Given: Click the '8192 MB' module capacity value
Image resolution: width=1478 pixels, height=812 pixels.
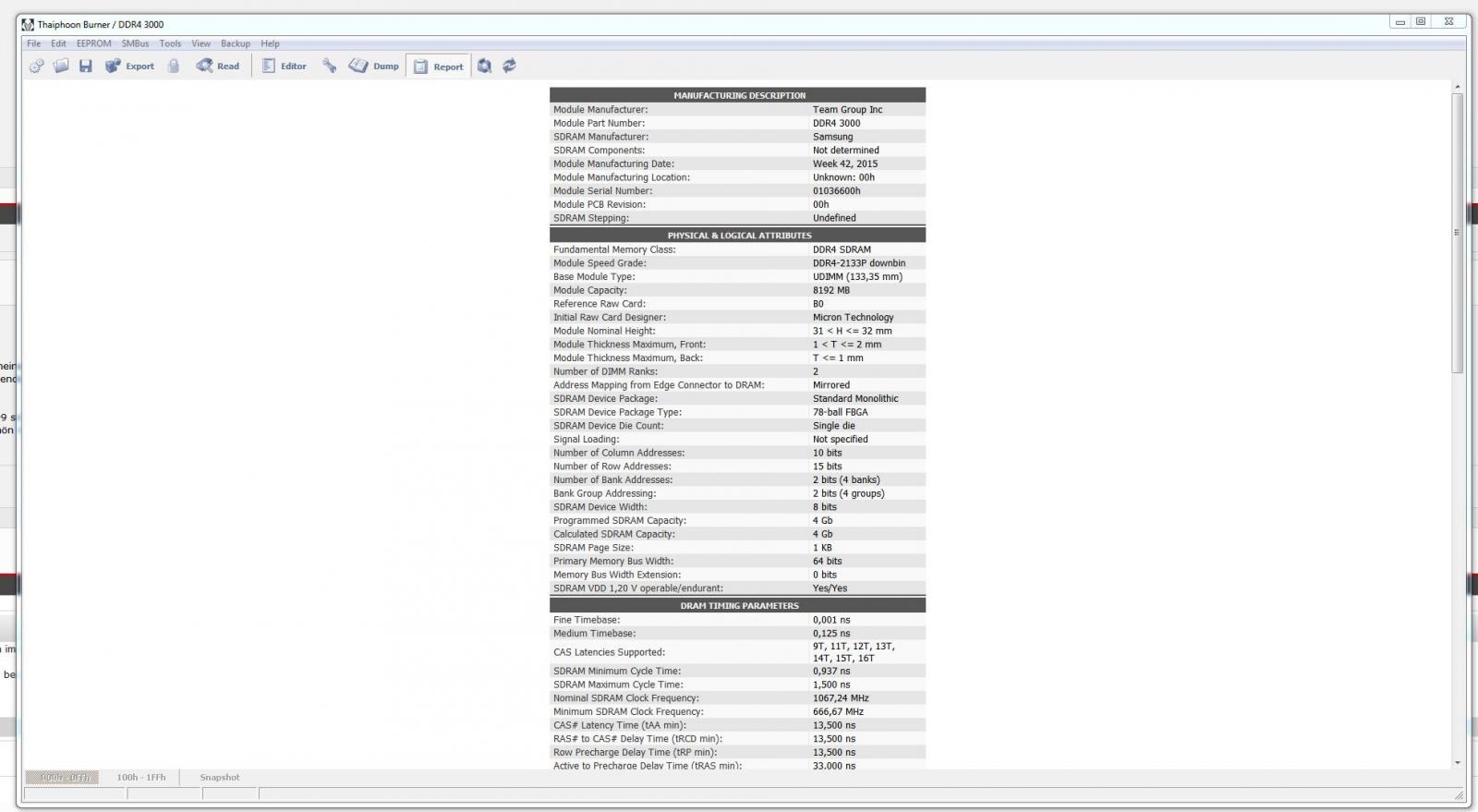Looking at the screenshot, I should click(x=830, y=290).
